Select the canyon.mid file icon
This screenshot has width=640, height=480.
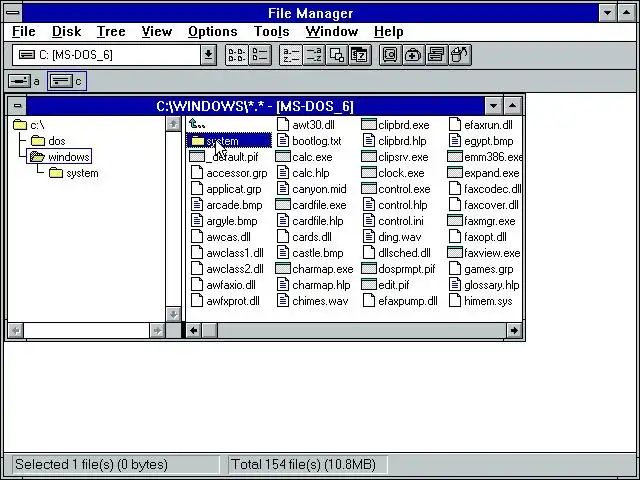click(282, 189)
